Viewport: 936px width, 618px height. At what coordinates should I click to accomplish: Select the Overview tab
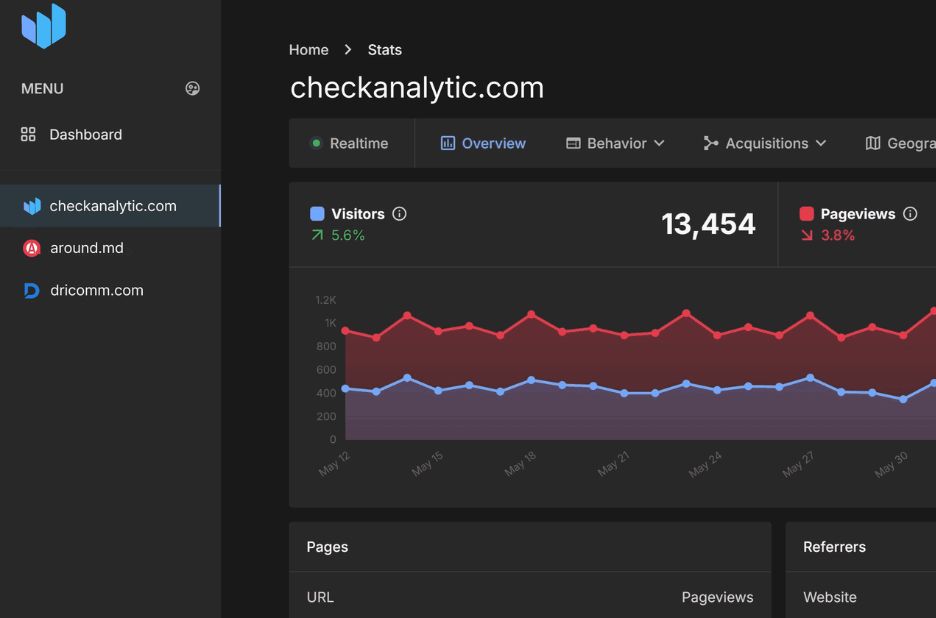(x=483, y=143)
